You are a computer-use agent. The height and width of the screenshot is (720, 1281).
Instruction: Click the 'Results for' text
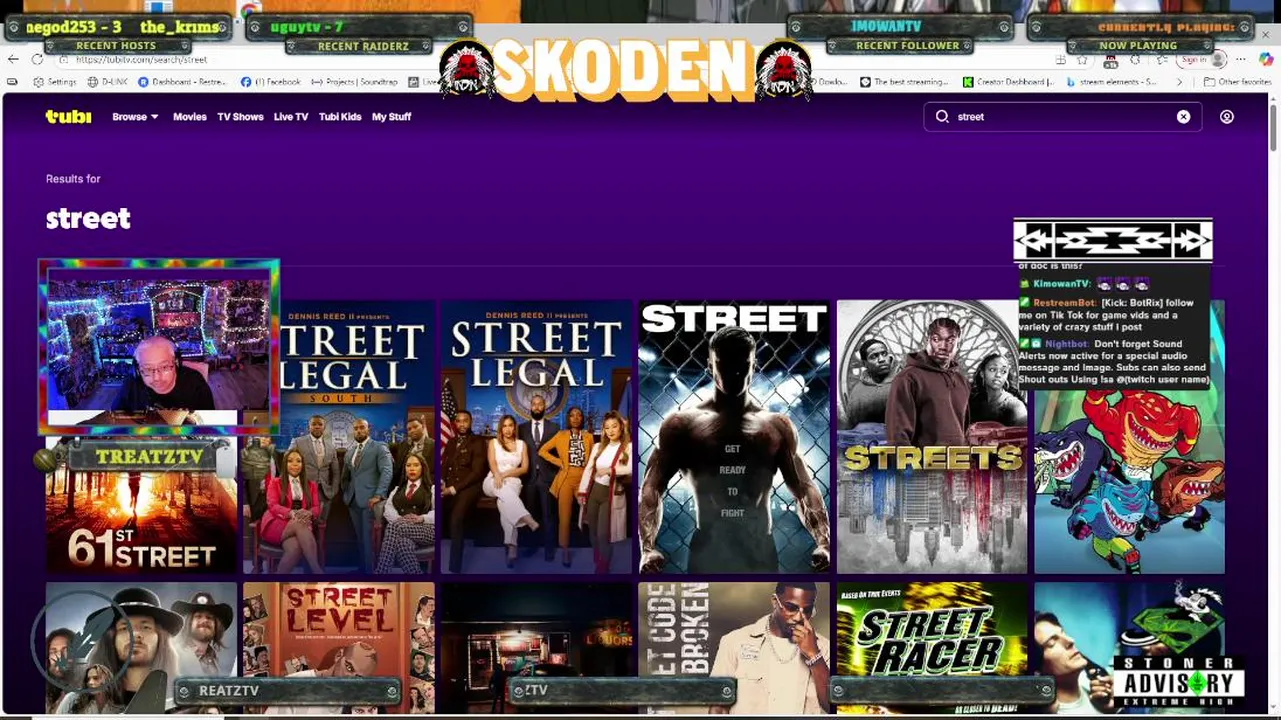pyautogui.click(x=73, y=179)
